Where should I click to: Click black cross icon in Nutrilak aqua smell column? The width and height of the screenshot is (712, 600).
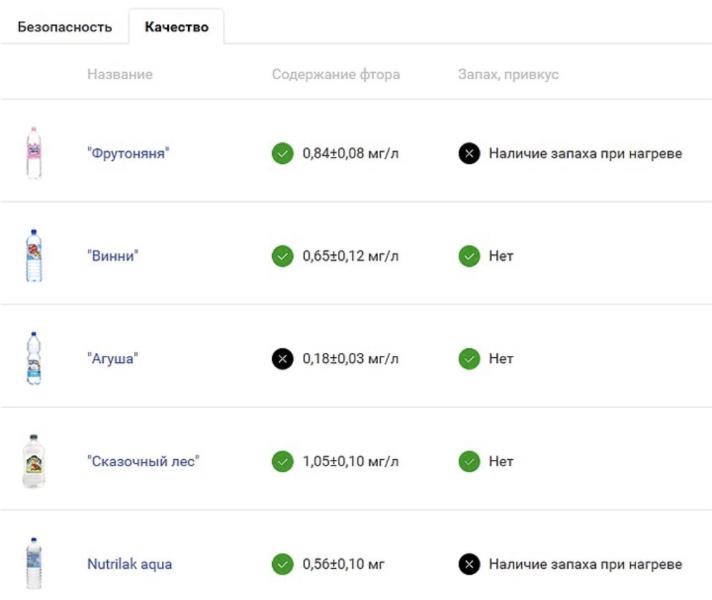[x=469, y=564]
